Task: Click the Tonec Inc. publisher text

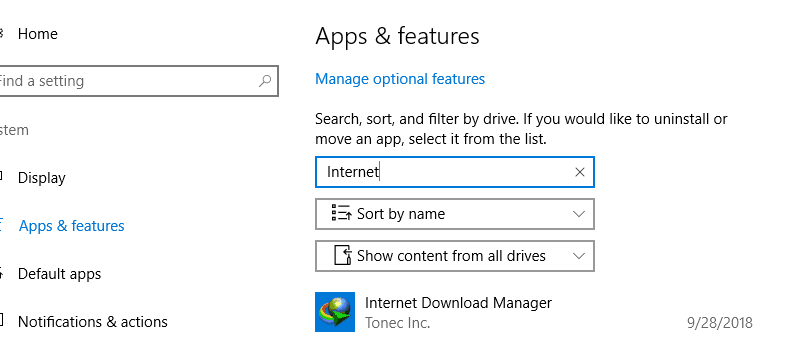Action: [x=397, y=323]
